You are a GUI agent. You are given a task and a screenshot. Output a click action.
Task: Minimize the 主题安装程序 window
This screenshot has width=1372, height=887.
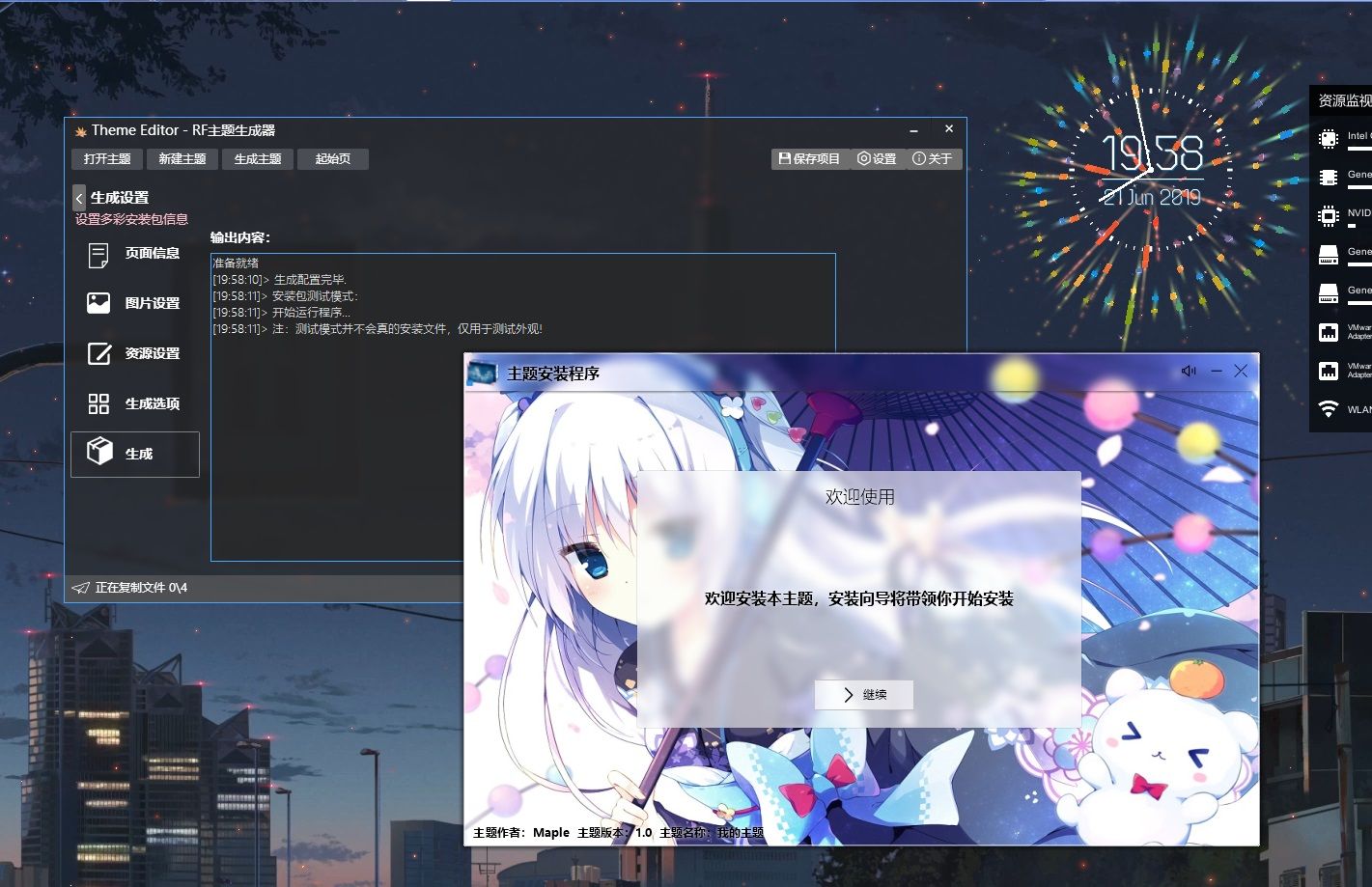tap(1217, 372)
